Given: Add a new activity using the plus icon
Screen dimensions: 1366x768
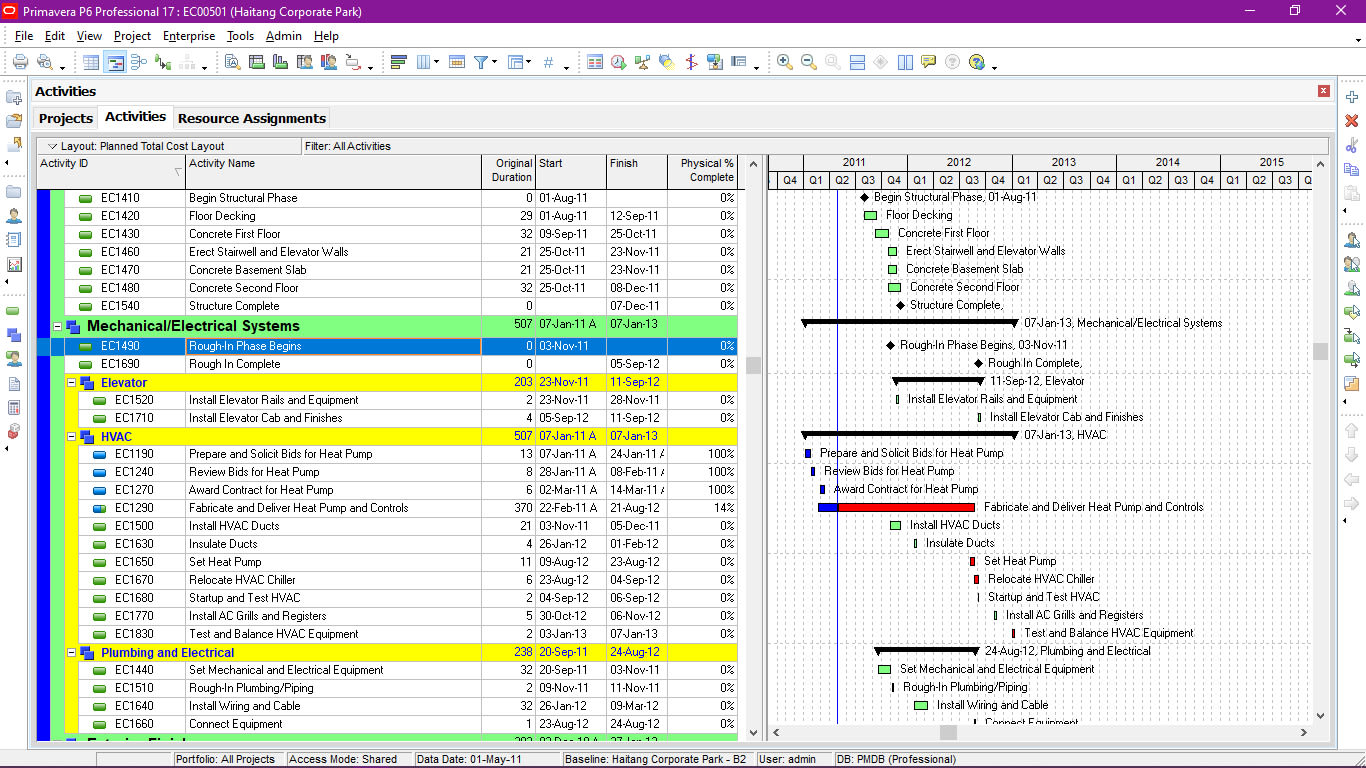Looking at the screenshot, I should pos(1352,97).
